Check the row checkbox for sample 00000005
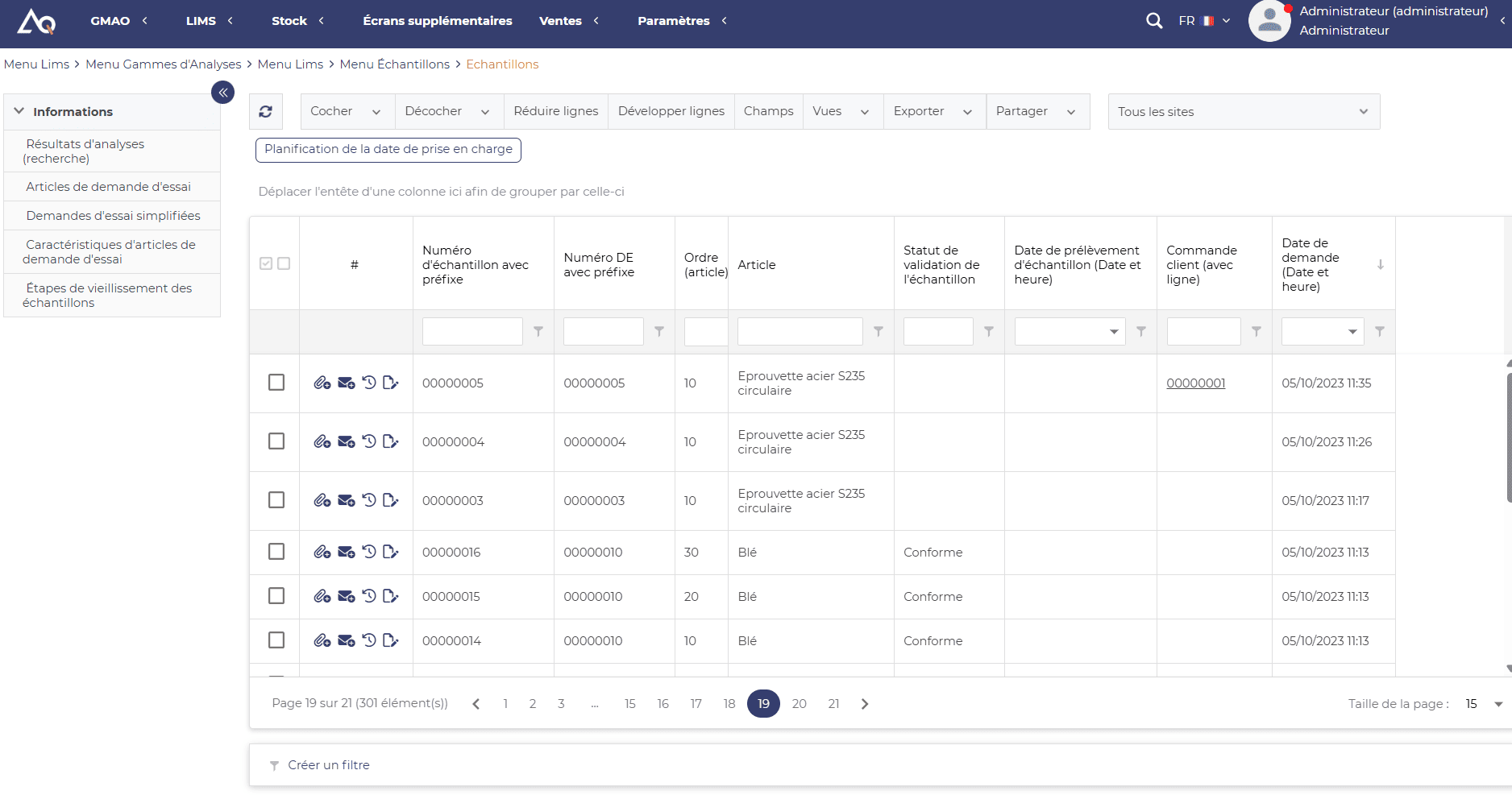The image size is (1512, 795). 276,383
